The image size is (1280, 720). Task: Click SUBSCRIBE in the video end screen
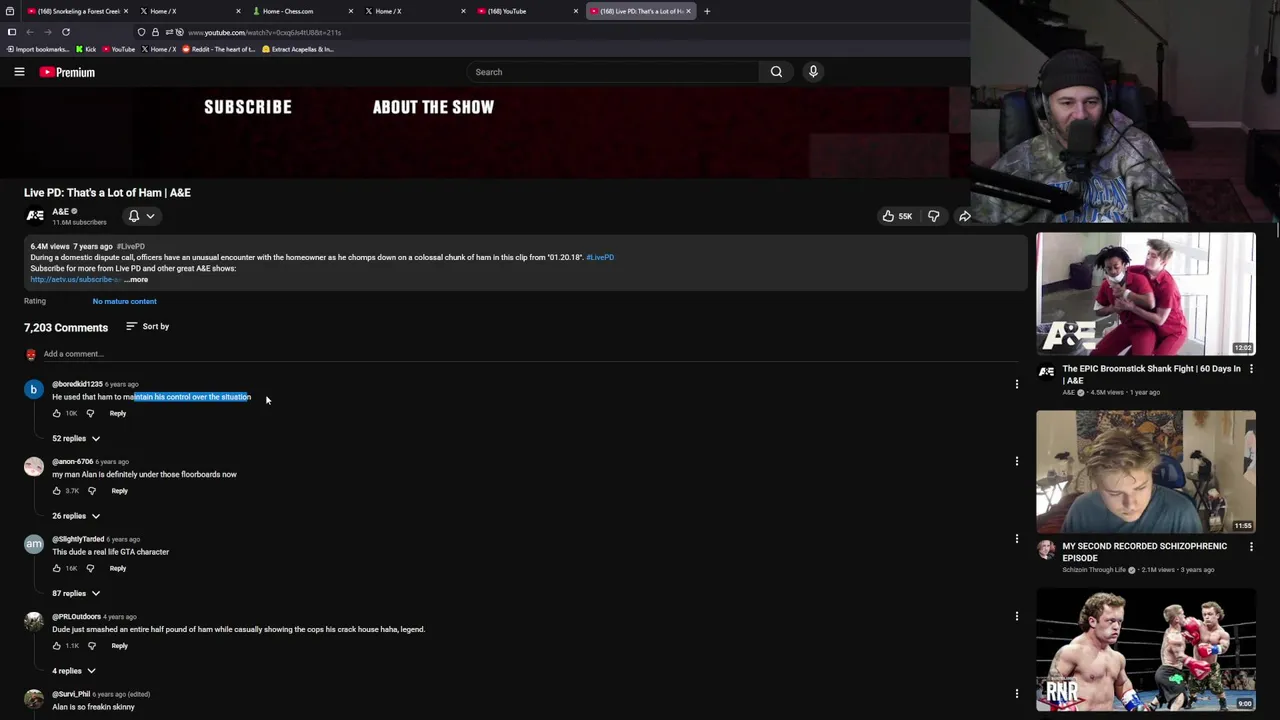248,107
